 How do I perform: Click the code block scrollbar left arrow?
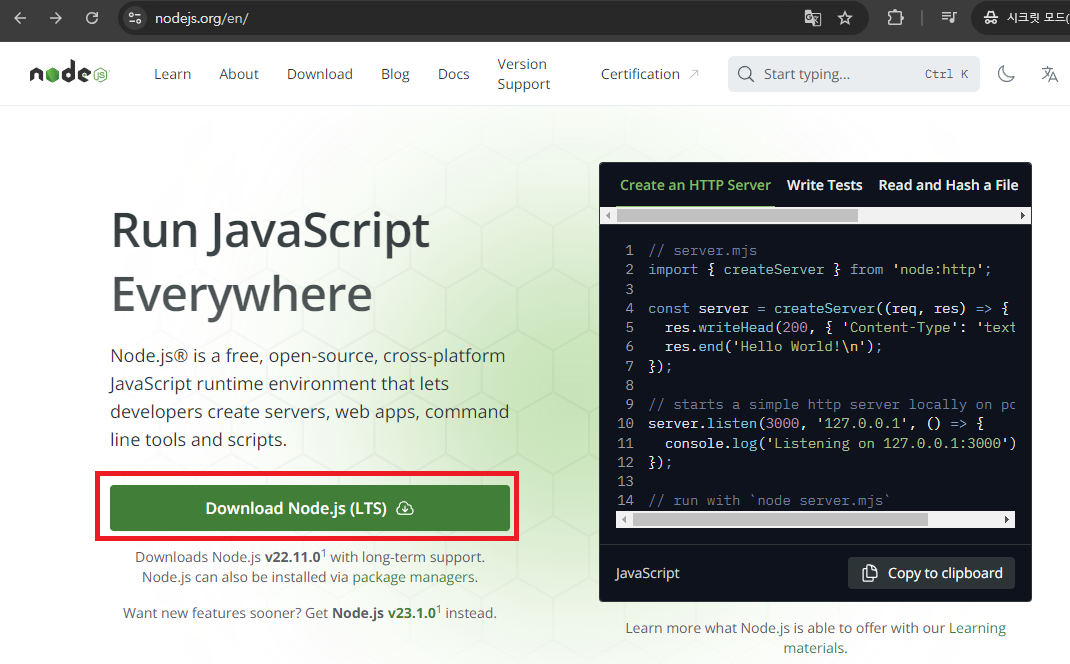coord(624,519)
